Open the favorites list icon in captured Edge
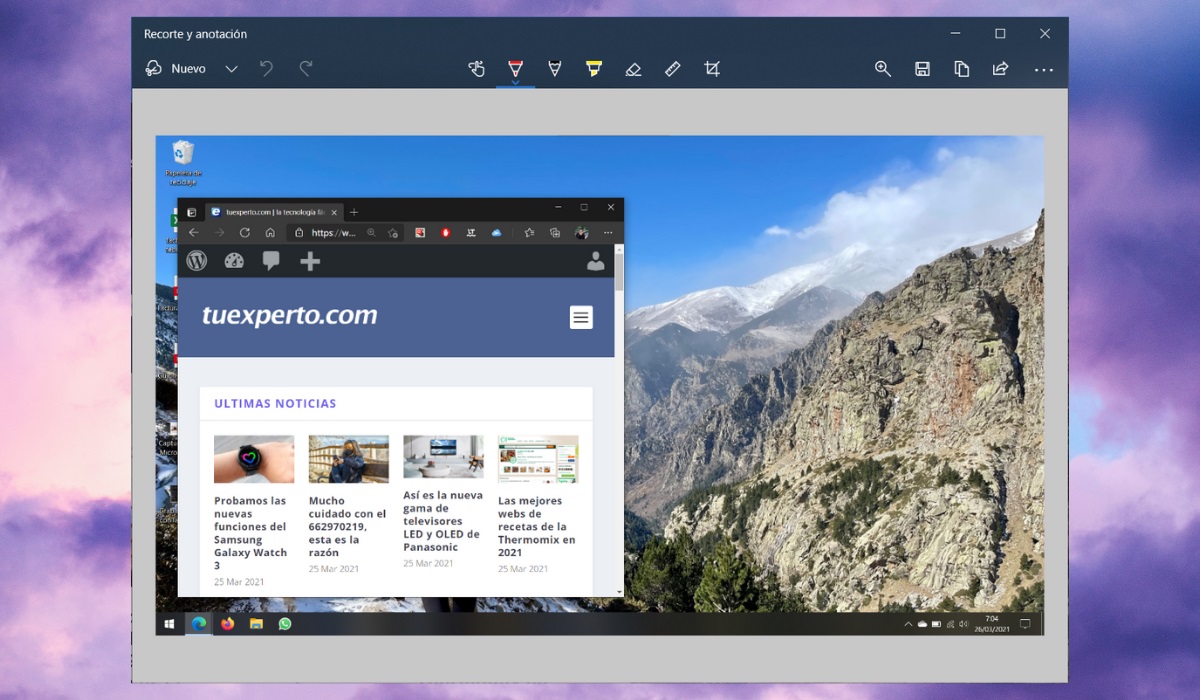This screenshot has width=1200, height=700. pyautogui.click(x=529, y=233)
